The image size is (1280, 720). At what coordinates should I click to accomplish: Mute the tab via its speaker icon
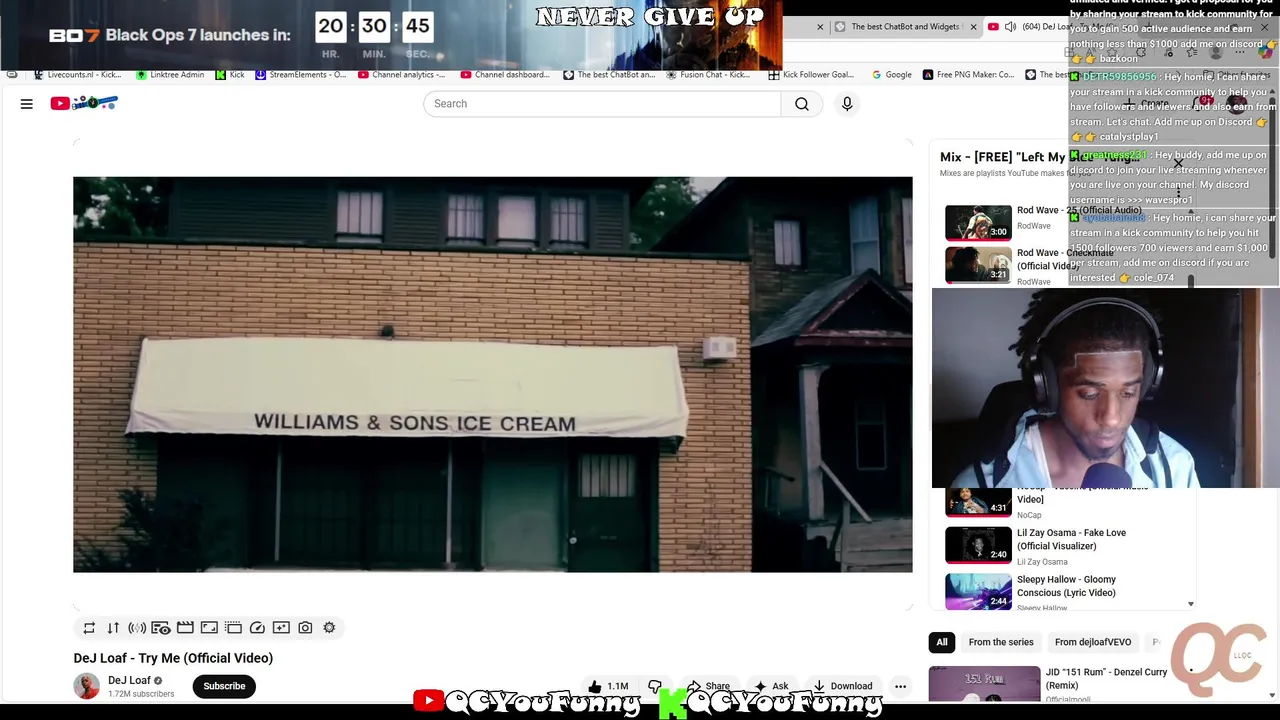point(1010,27)
